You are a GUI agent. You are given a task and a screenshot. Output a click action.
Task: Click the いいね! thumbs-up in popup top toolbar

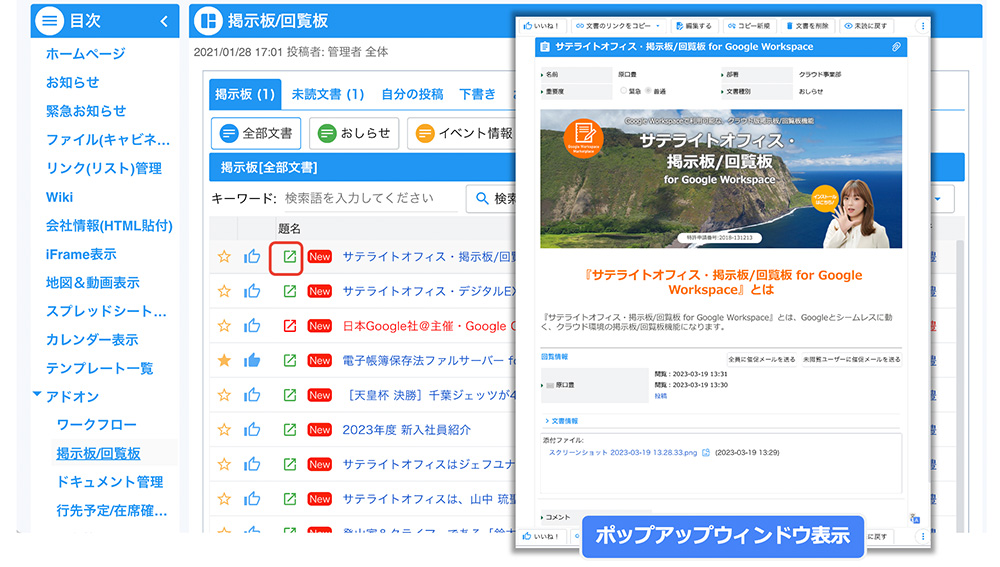click(x=541, y=26)
